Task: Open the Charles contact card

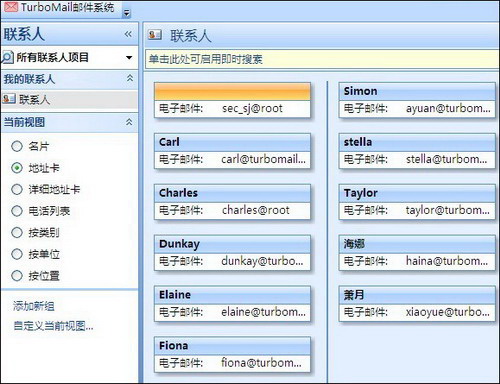Action: click(x=232, y=202)
